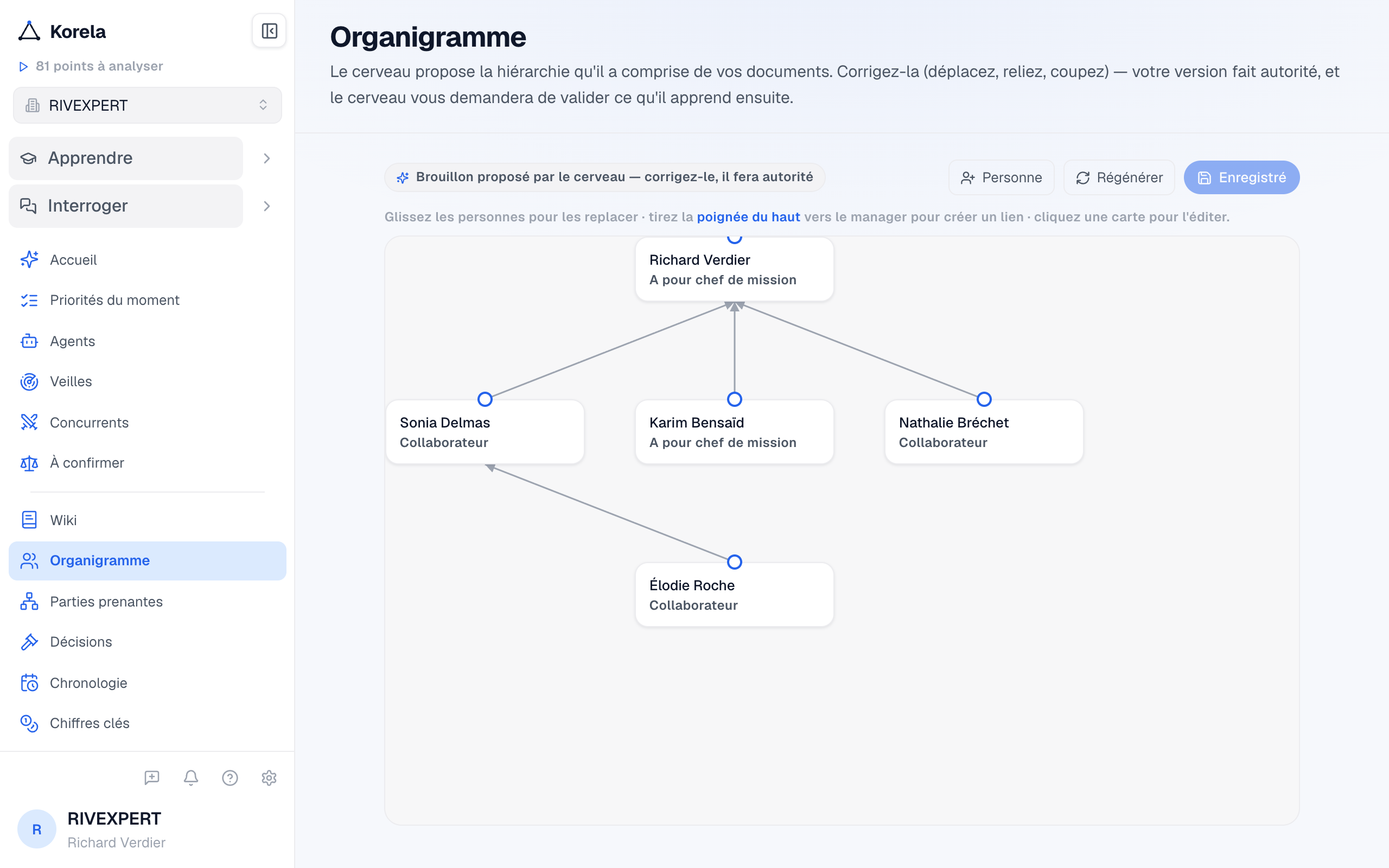
Task: Click the Korela triangle logo
Action: [29, 31]
